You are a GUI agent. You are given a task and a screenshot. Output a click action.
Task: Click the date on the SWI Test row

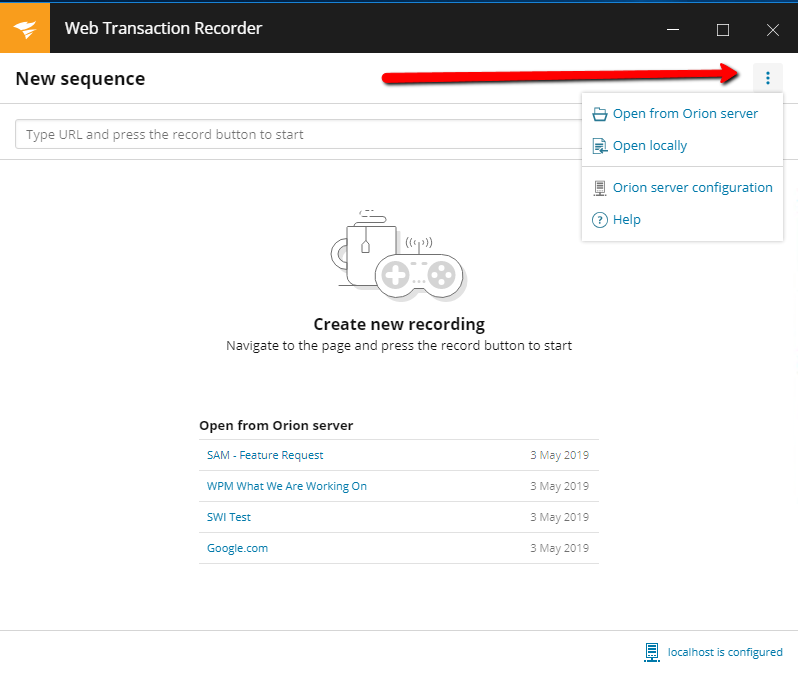(x=559, y=517)
